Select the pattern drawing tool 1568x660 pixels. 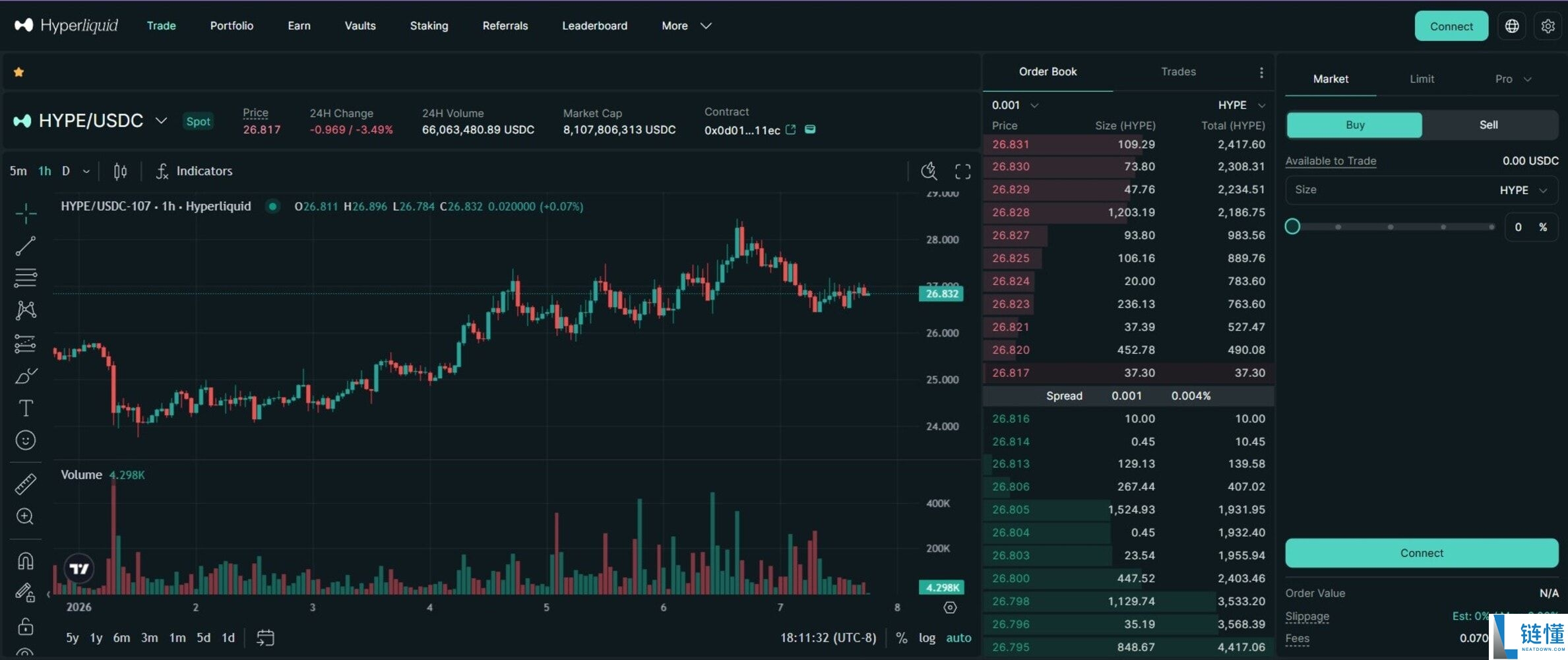point(26,310)
